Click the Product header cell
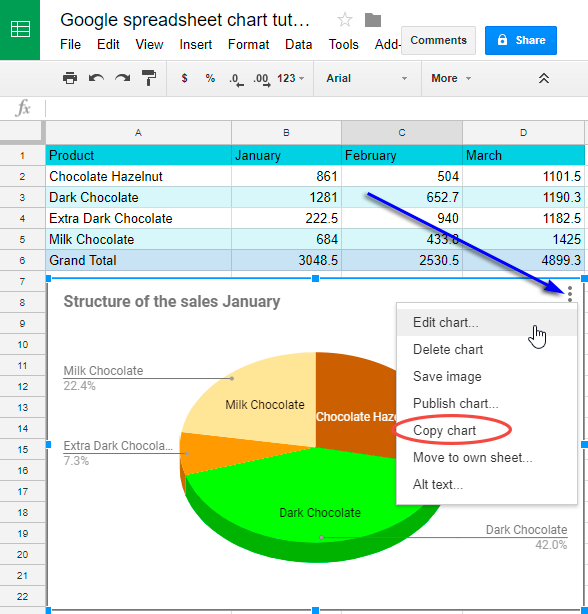588x614 pixels. click(138, 155)
